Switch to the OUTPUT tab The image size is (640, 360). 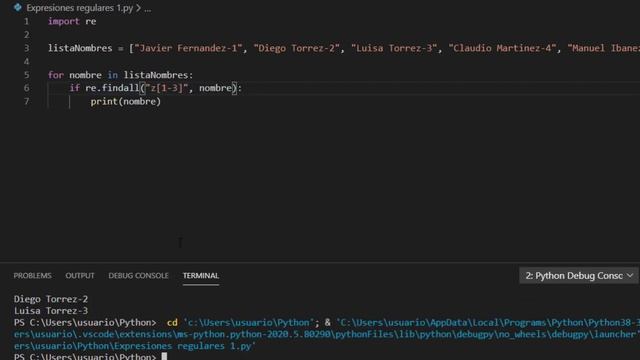(x=80, y=276)
